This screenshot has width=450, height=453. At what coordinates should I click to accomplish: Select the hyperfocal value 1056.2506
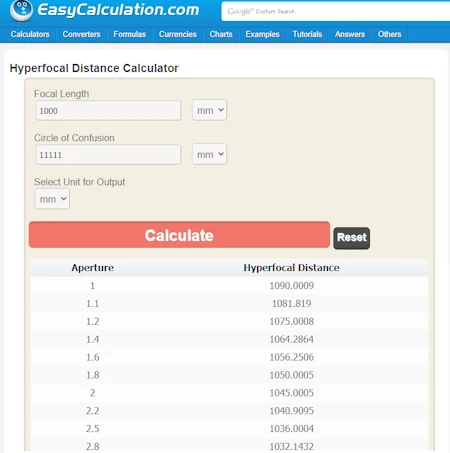tap(292, 357)
